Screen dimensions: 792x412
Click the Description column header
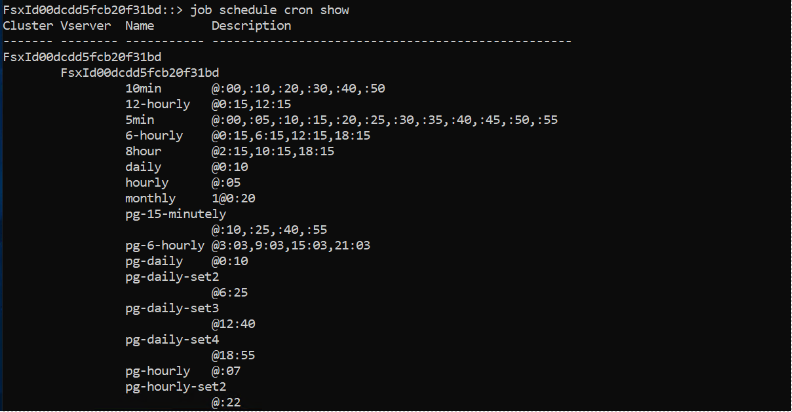click(x=251, y=26)
